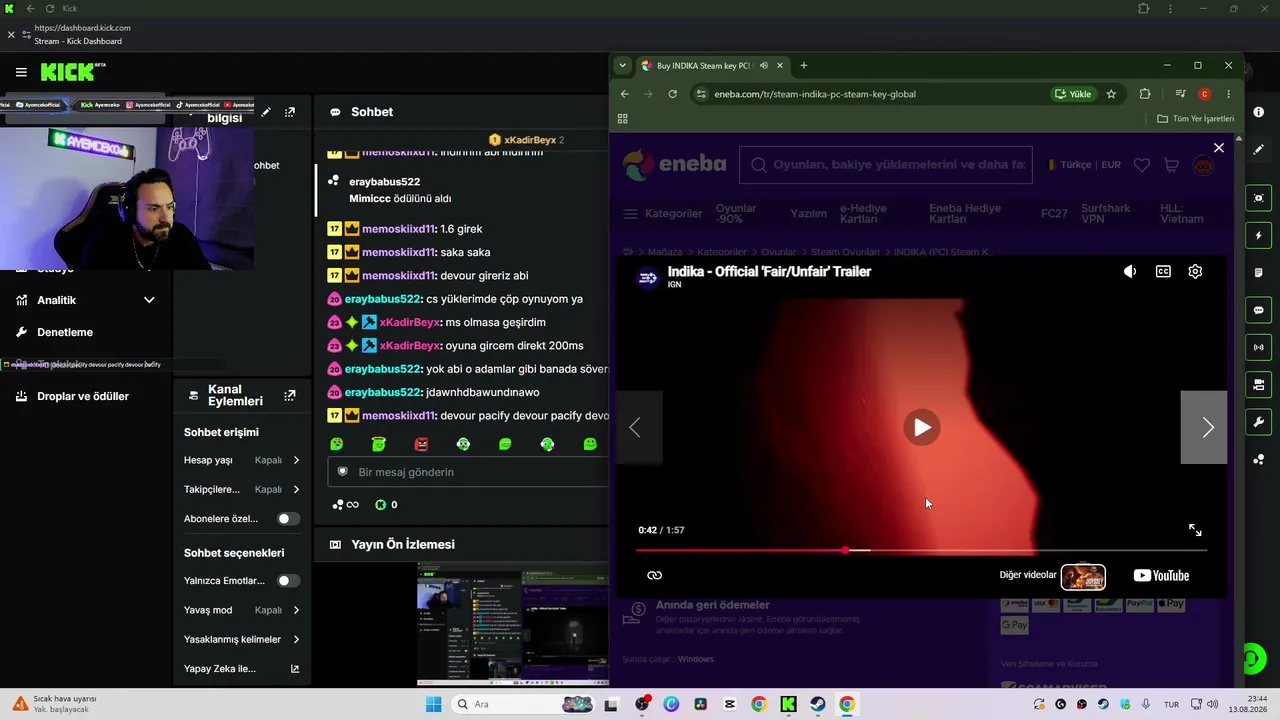Expand the Yavaş mod setting
Viewport: 1280px width, 720px height.
coord(242,610)
